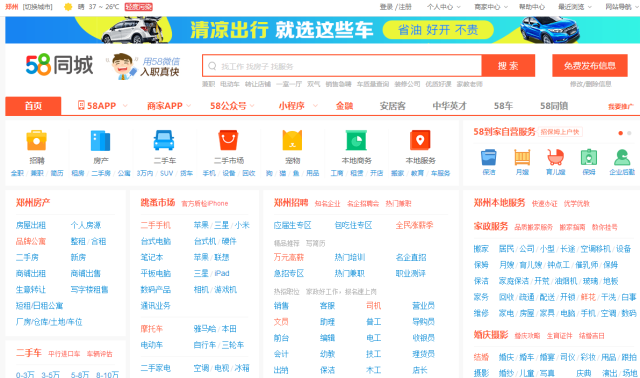Expand the 58公众号 menu

232,106
